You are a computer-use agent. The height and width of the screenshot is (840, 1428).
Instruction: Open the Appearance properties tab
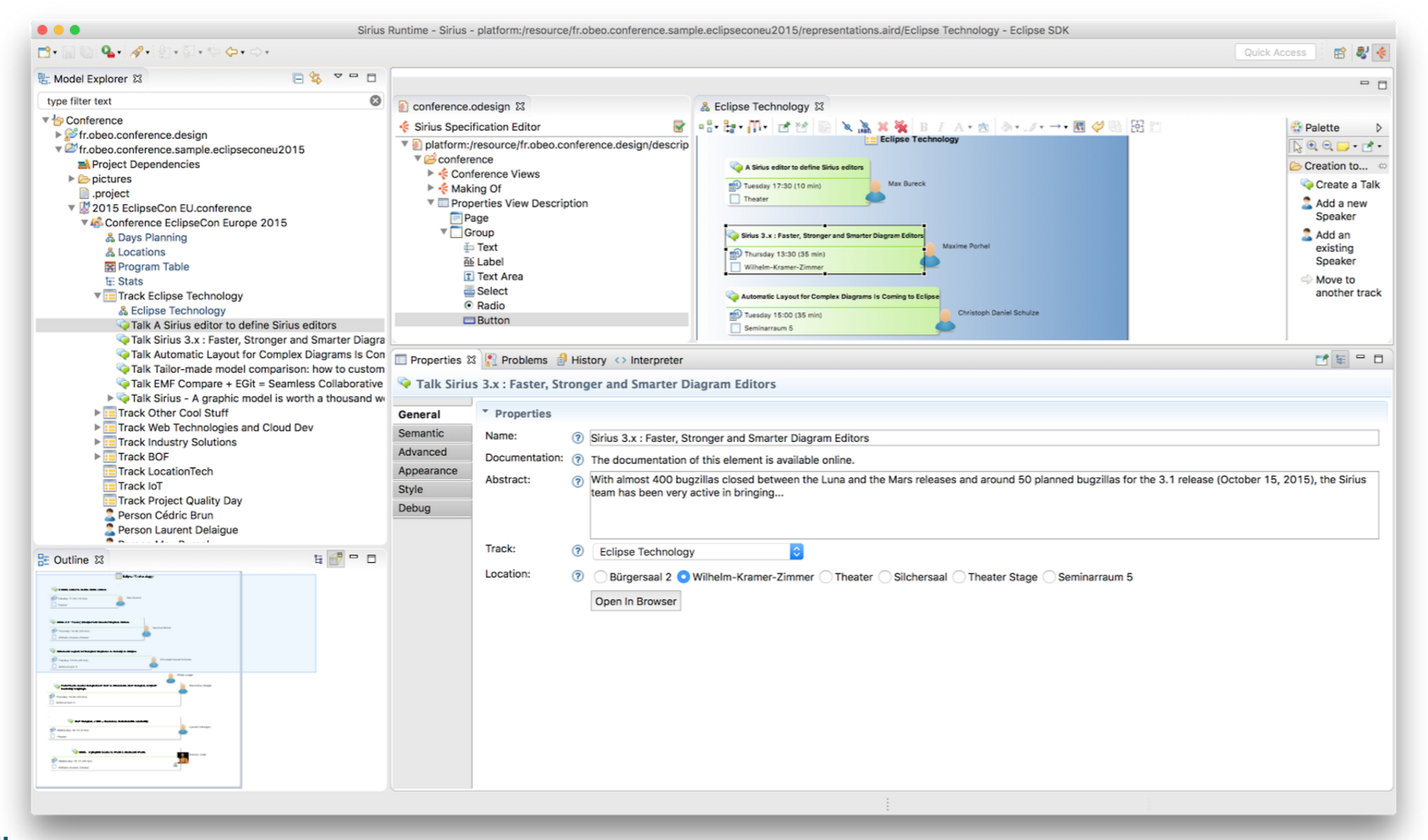pos(432,471)
